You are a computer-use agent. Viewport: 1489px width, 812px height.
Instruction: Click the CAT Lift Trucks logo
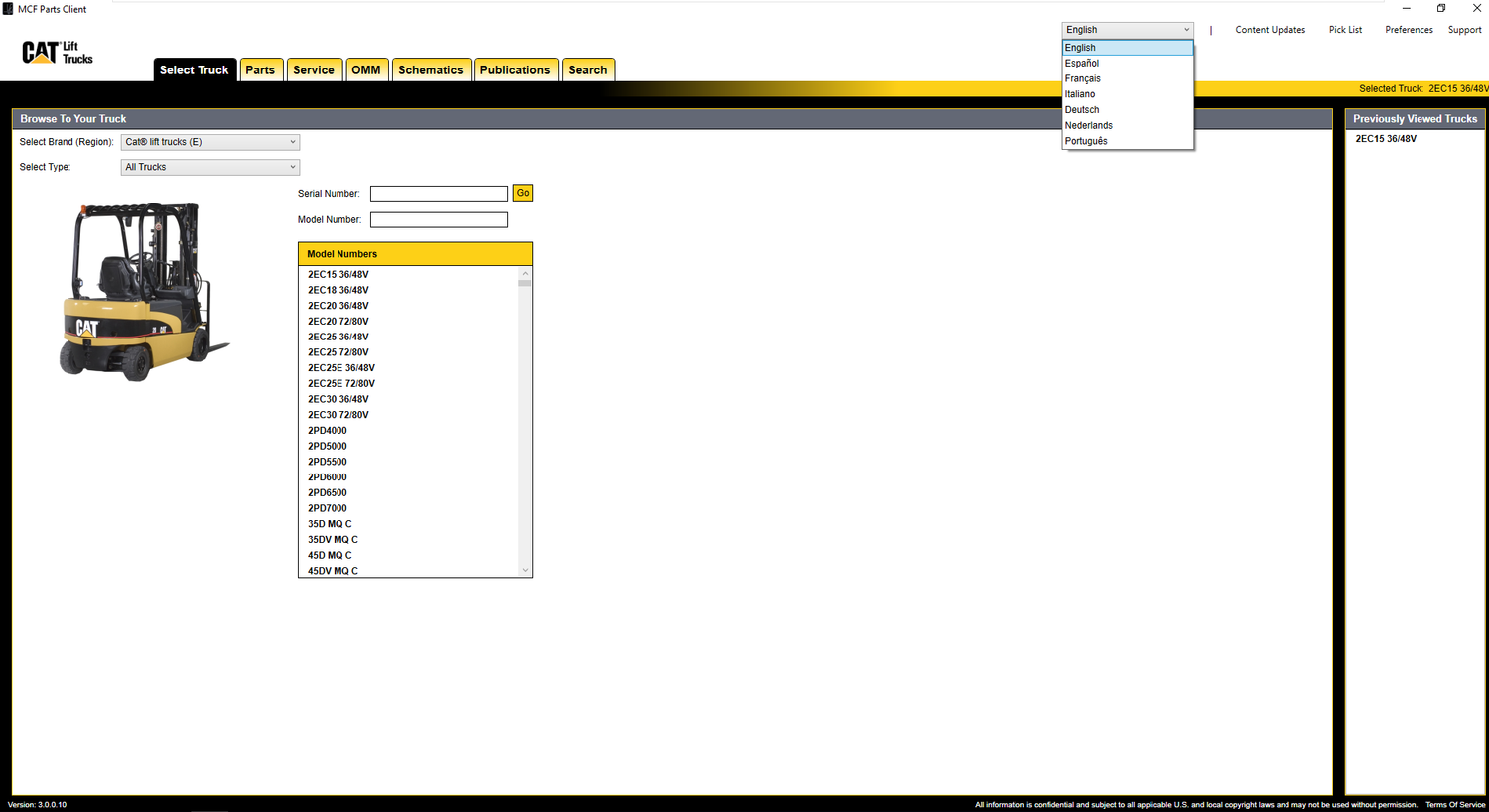click(x=57, y=52)
